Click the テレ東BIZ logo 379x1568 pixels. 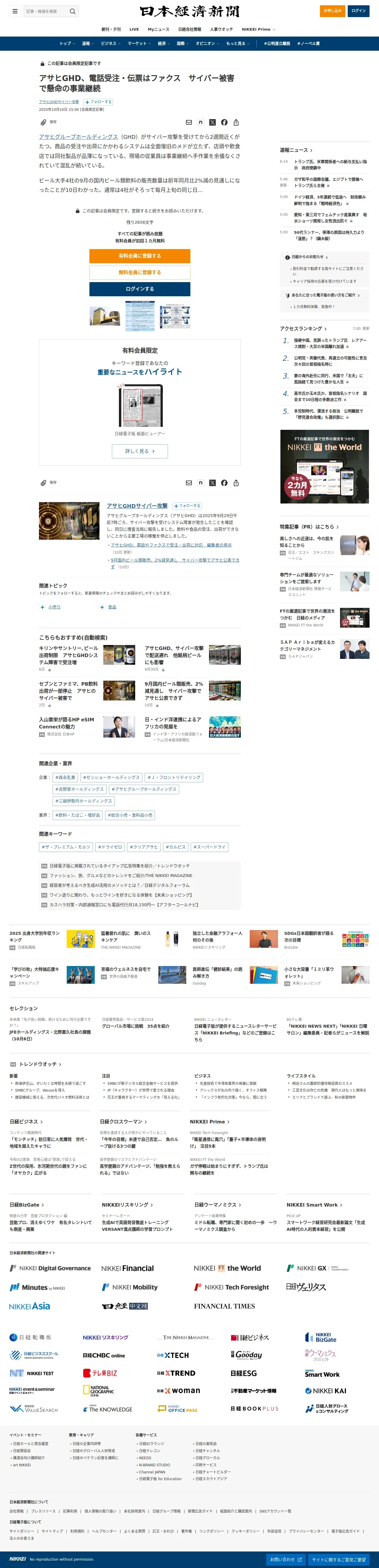(x=100, y=1373)
